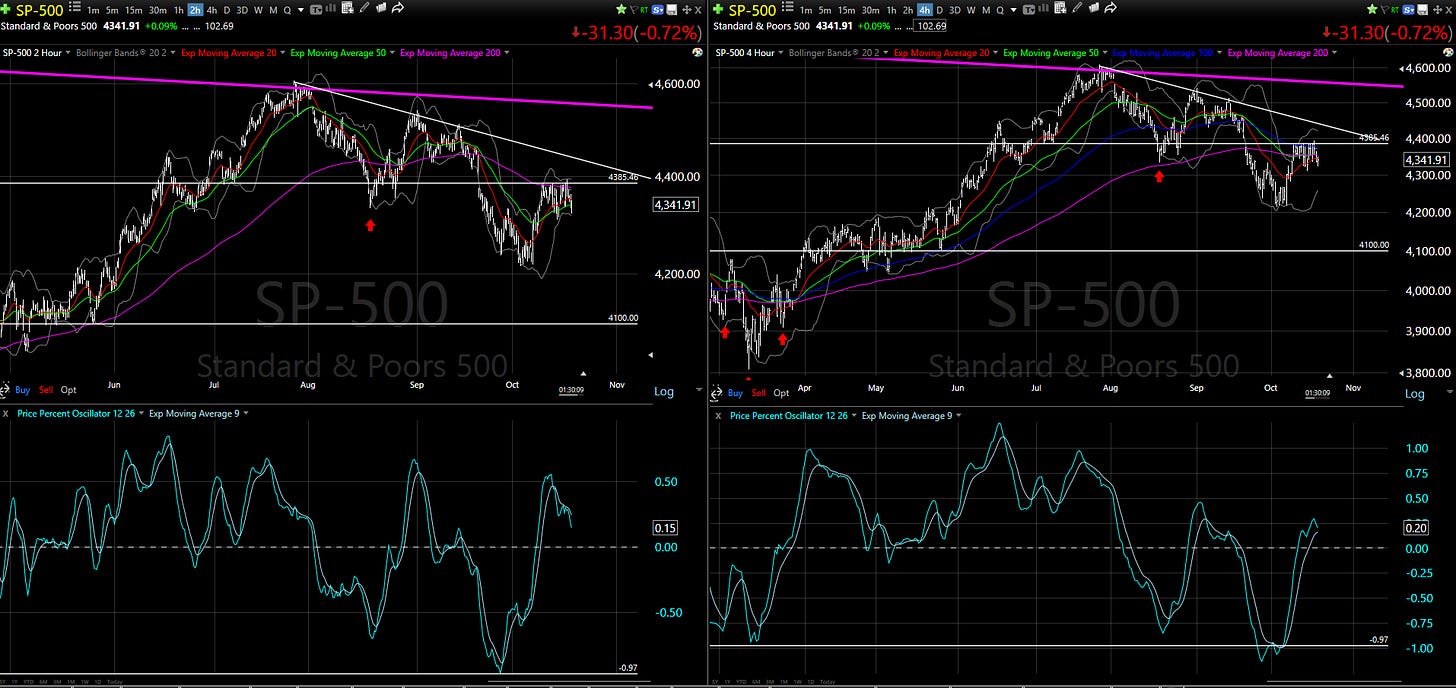The image size is (1456, 688).
Task: Open the Exp Moving Average 9 dropdown on the 2 Hour chart
Action: pos(246,413)
